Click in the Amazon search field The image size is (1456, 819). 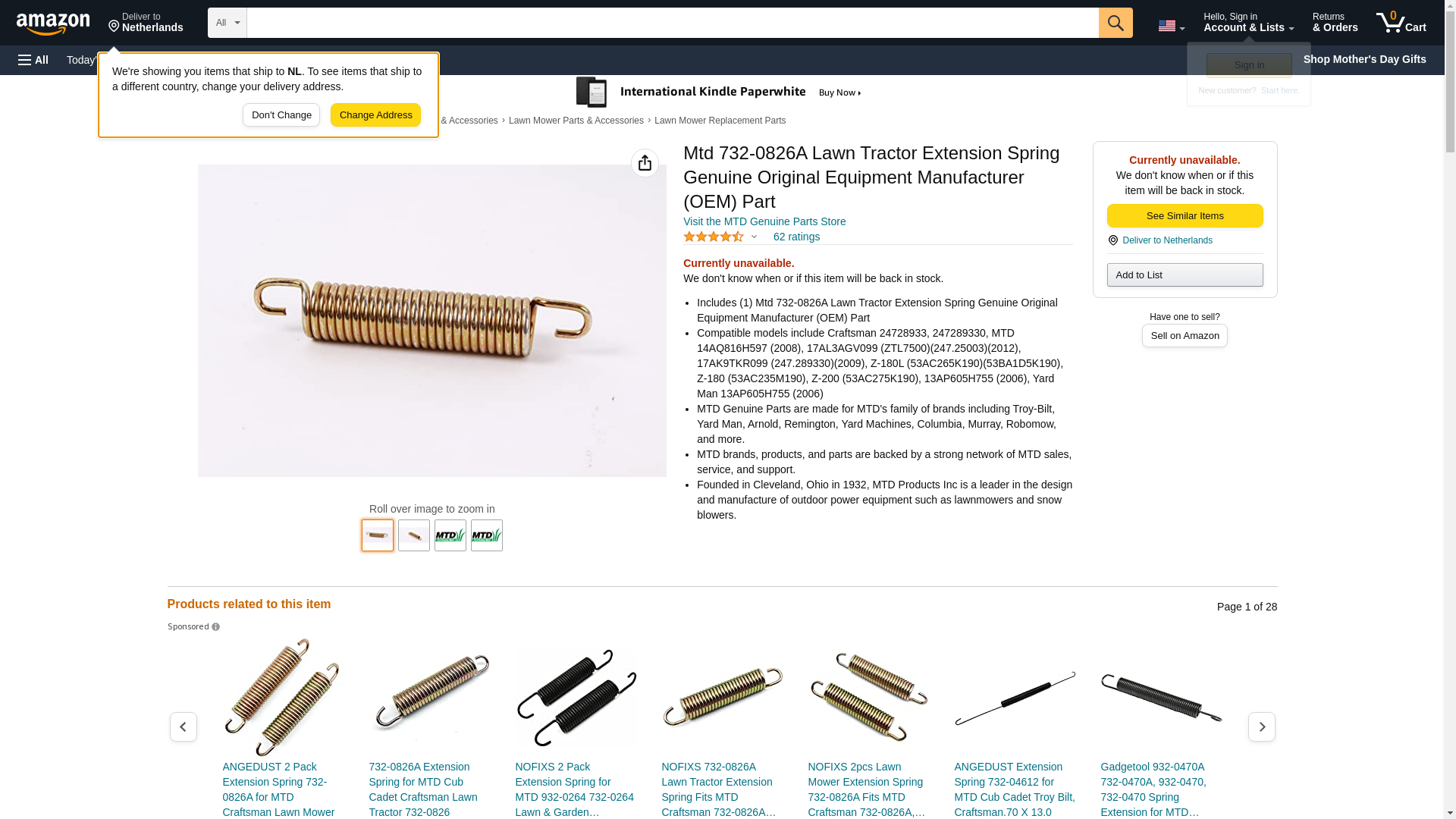pos(673,23)
